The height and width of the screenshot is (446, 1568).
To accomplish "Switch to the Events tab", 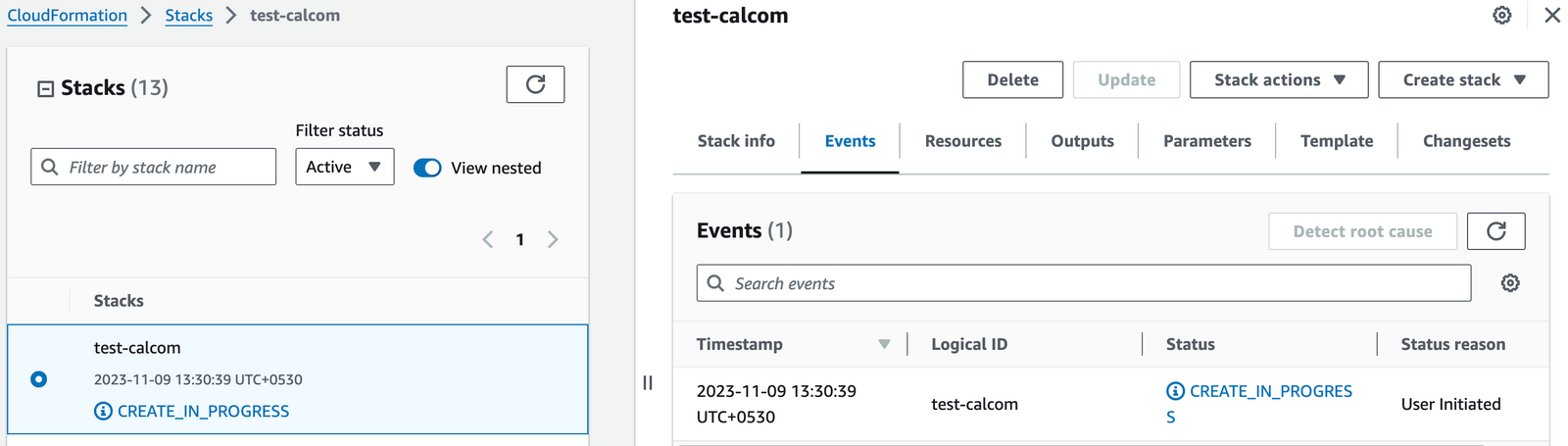I will click(850, 141).
